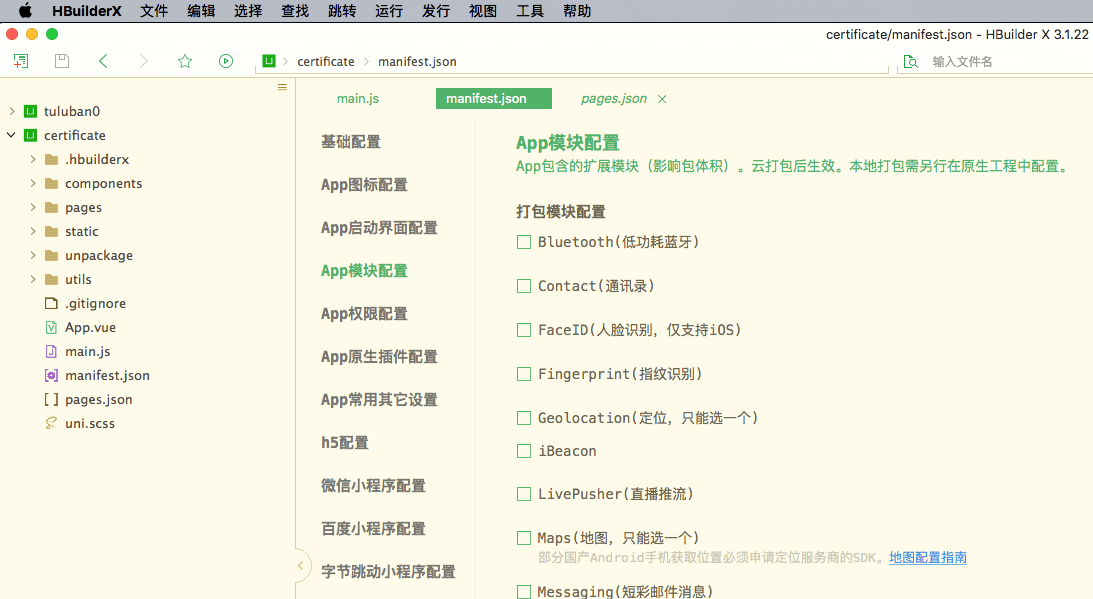Click the static folder icon
This screenshot has height=599, width=1093.
tap(51, 232)
